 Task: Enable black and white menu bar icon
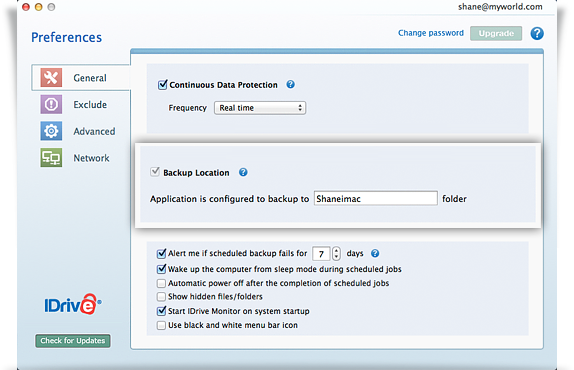161,325
